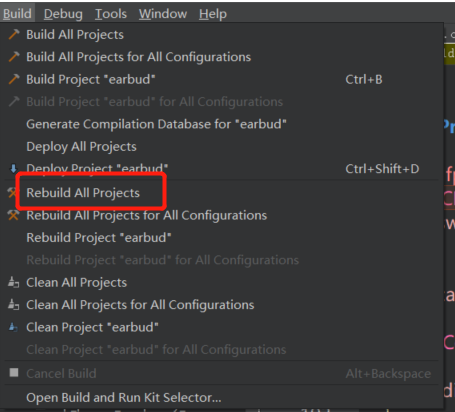Click broom icon beside Clean All Projects
455x412 pixels.
(13, 282)
